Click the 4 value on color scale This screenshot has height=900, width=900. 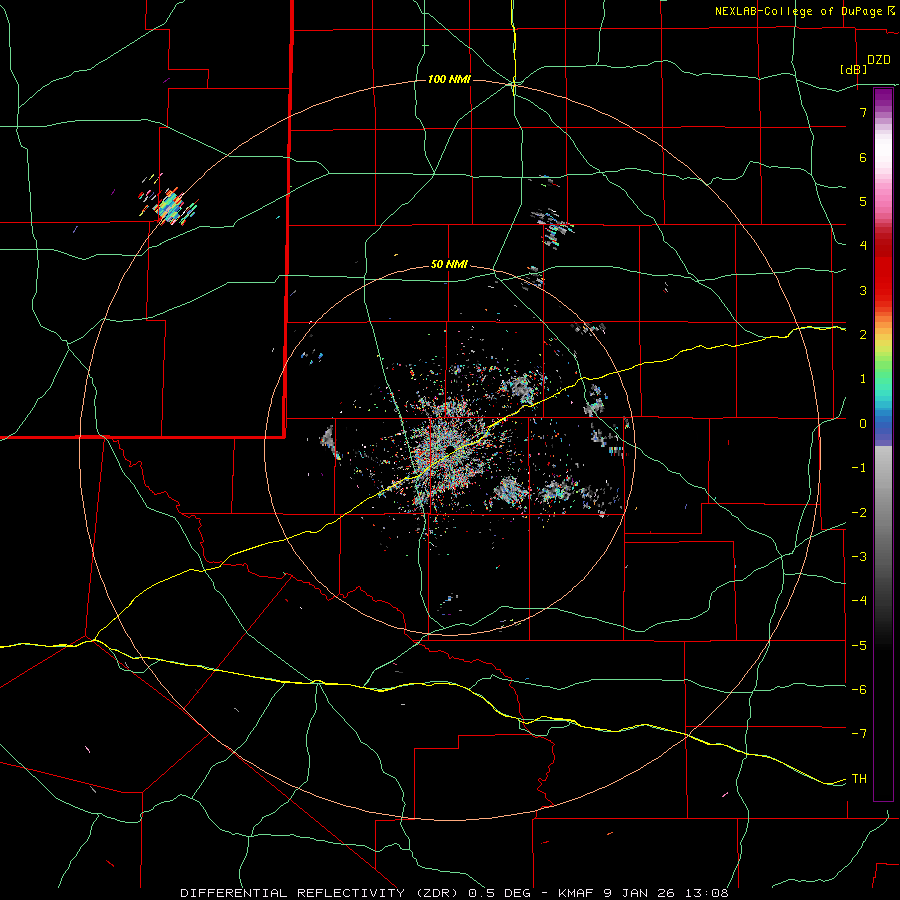coord(863,246)
